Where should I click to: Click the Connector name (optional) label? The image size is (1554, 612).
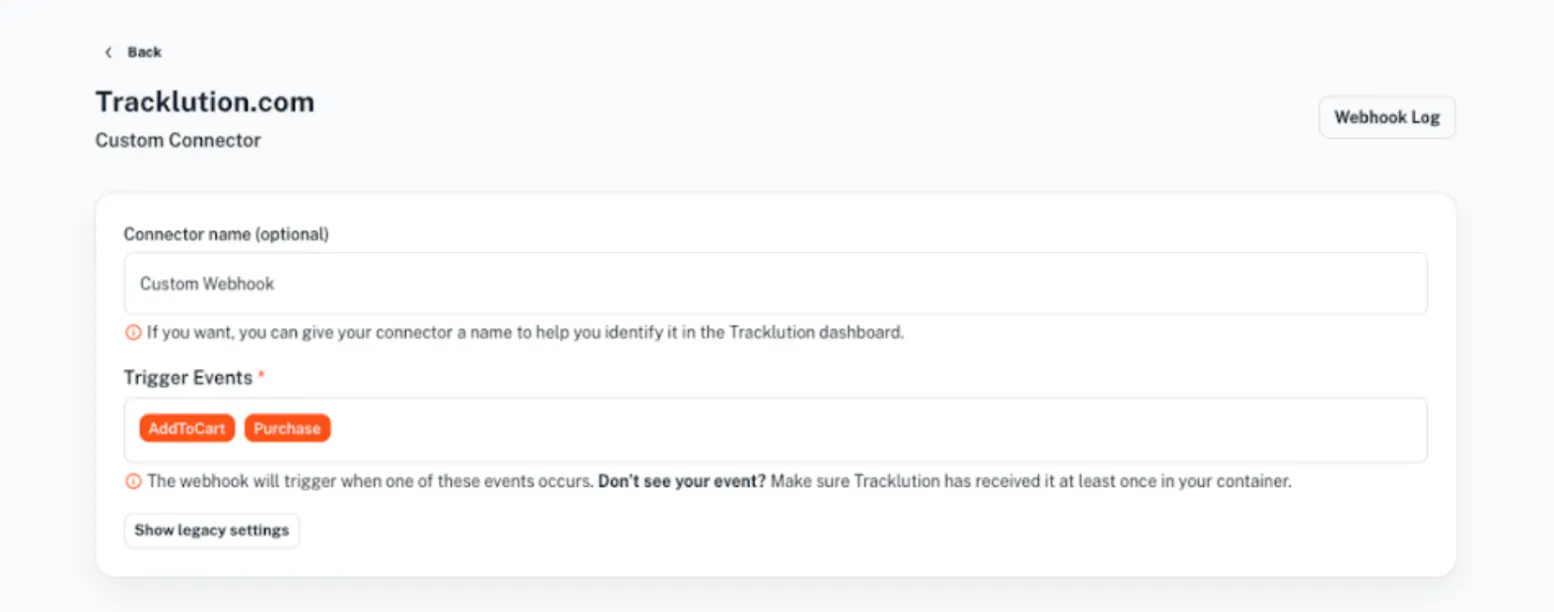click(226, 234)
